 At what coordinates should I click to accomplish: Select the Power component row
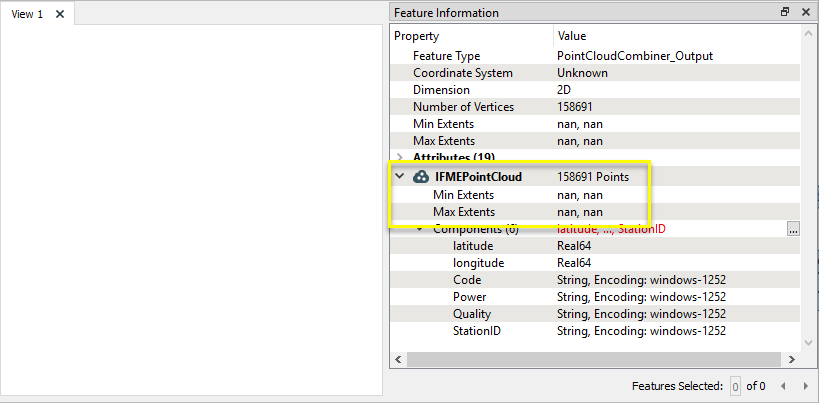pyautogui.click(x=595, y=297)
